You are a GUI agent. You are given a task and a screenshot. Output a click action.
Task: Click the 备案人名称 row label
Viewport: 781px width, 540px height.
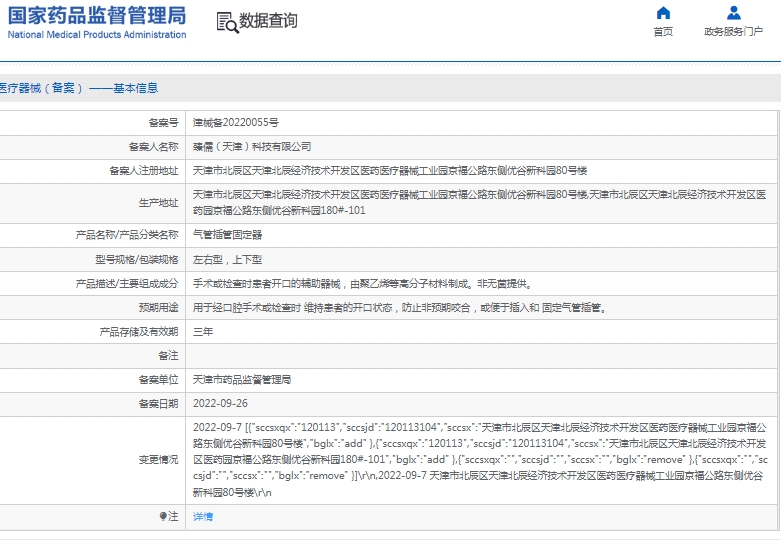(x=153, y=146)
